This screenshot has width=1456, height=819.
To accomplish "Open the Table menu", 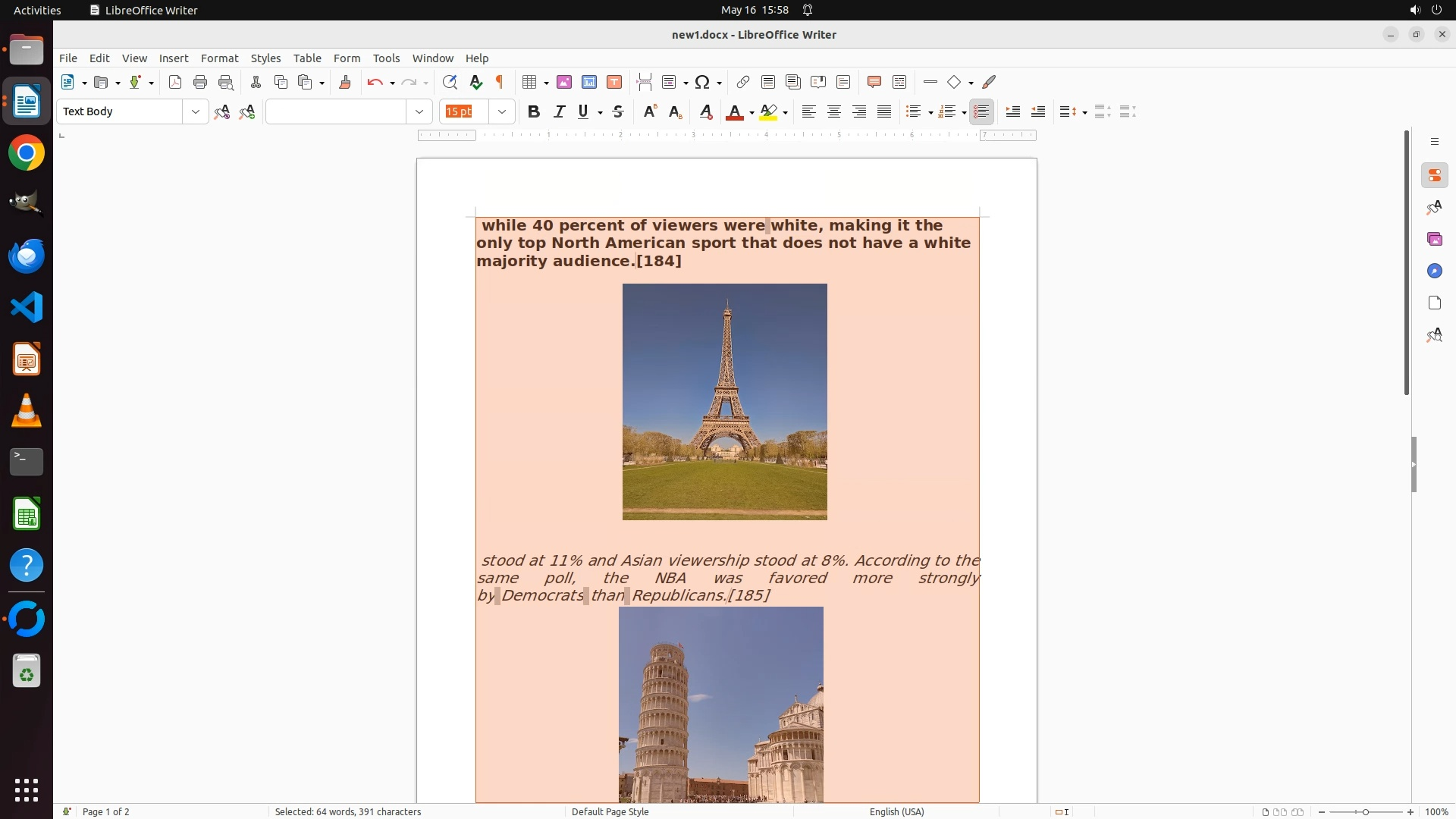I will click(x=307, y=58).
